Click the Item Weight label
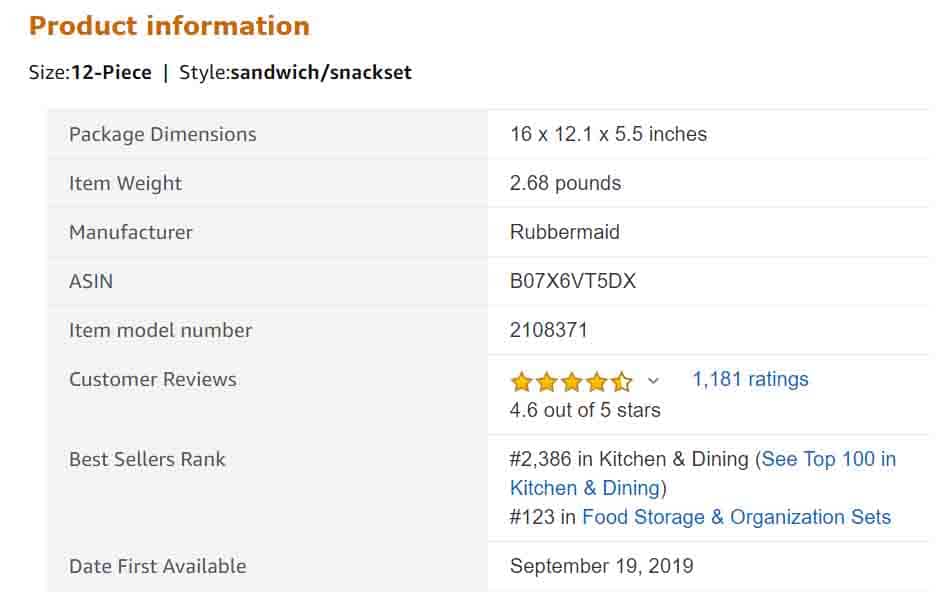Image resolution: width=951 pixels, height=612 pixels. point(126,183)
